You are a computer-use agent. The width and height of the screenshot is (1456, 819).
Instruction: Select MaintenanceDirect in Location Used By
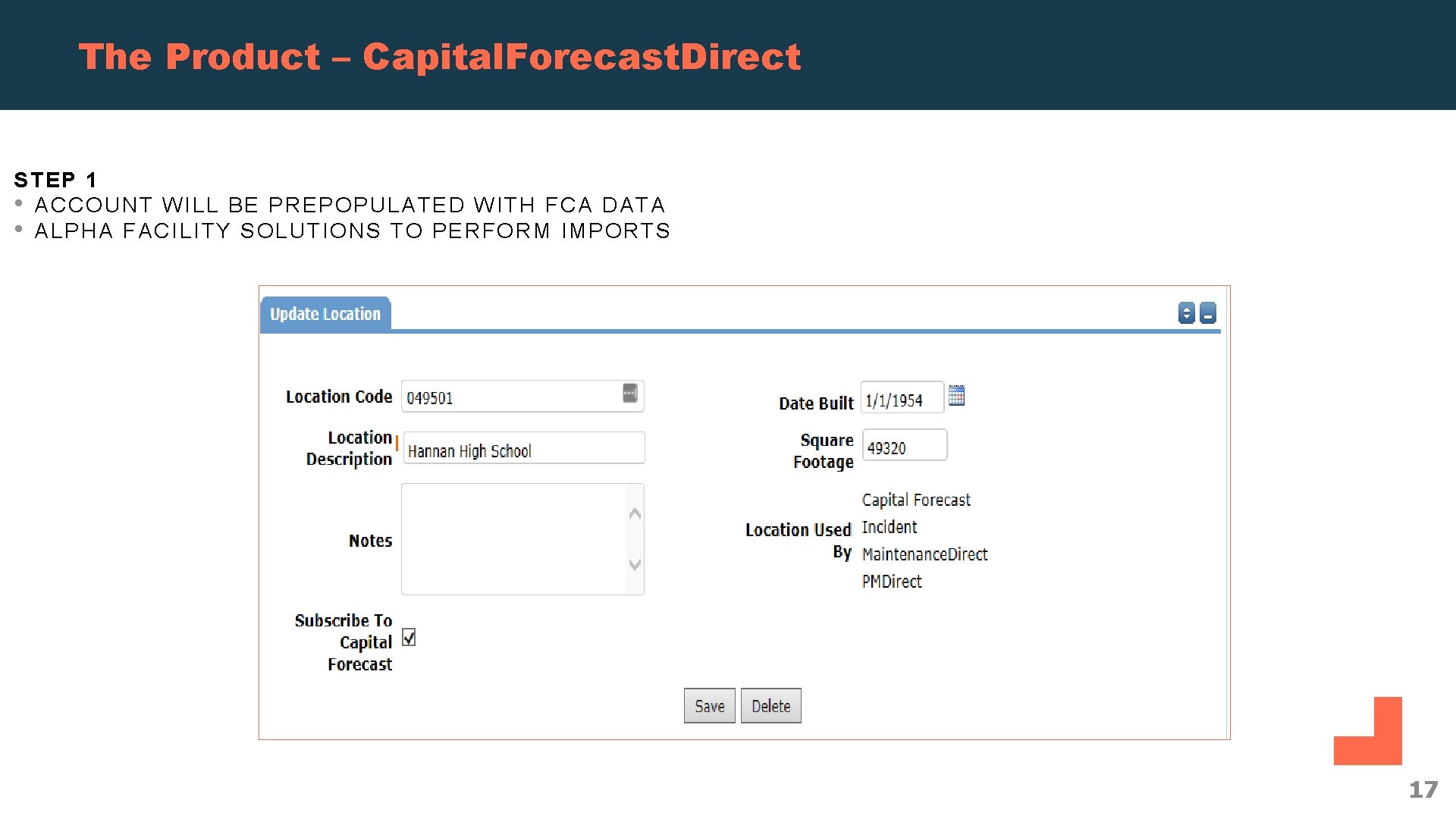click(x=924, y=554)
